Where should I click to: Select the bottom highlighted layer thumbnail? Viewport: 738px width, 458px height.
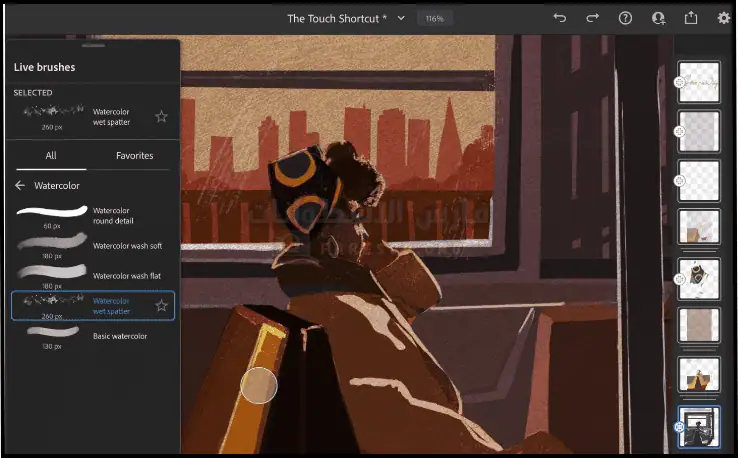point(699,426)
